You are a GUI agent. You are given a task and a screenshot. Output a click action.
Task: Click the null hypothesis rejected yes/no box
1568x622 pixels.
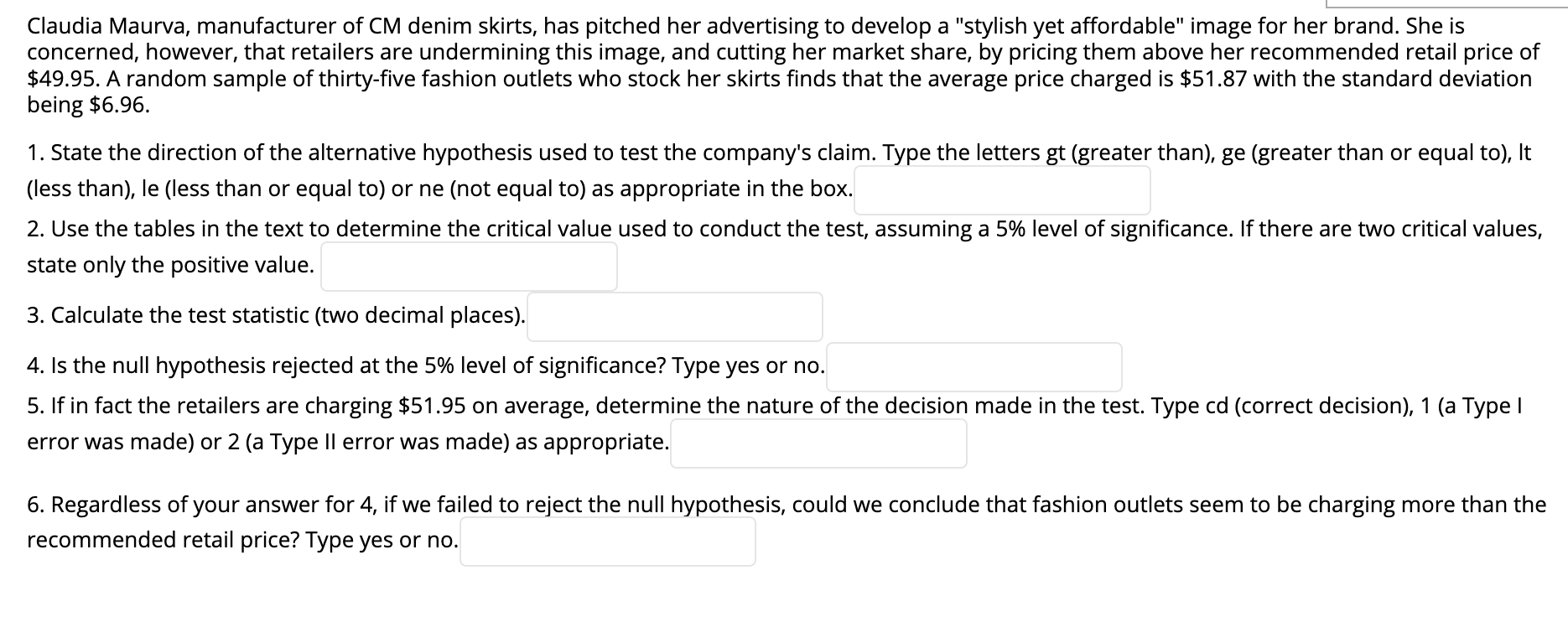[974, 367]
